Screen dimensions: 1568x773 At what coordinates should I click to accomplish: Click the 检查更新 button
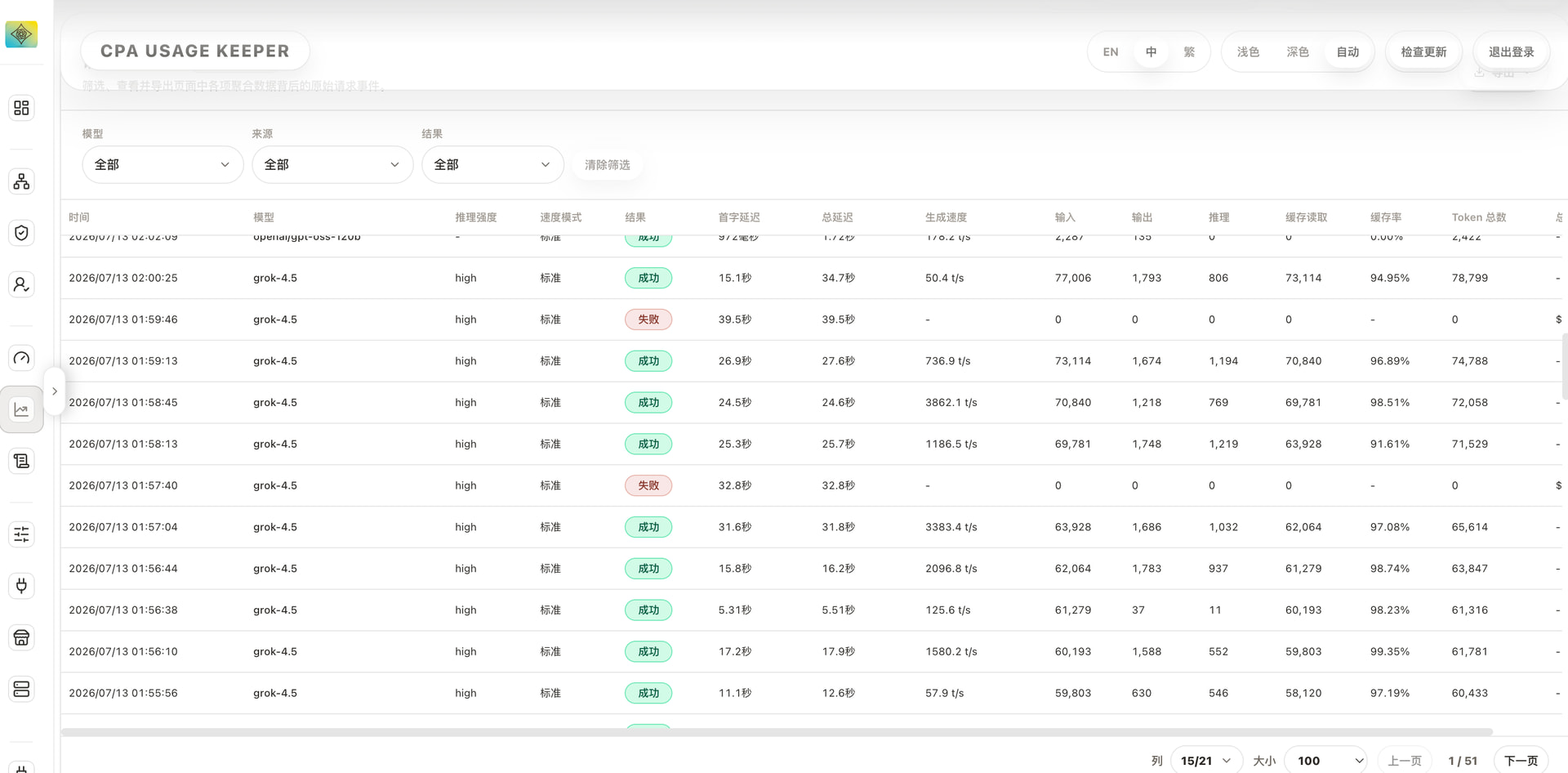1423,52
